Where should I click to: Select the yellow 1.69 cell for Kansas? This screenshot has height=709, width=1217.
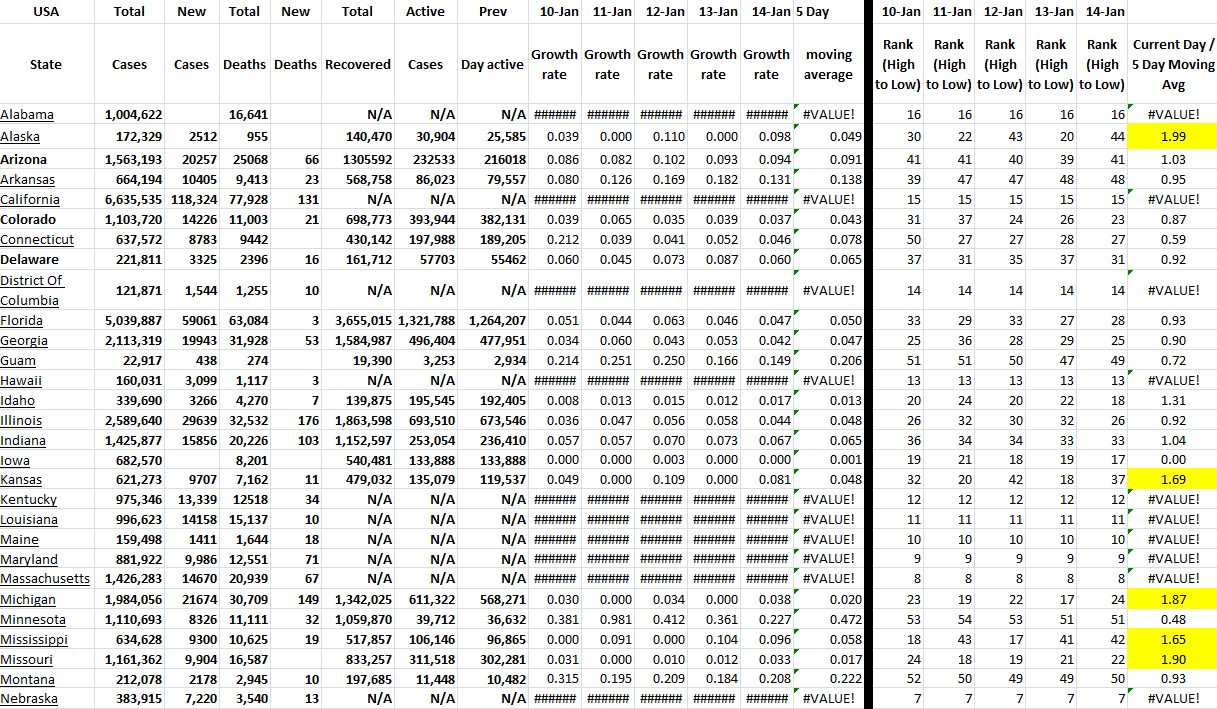click(1172, 480)
